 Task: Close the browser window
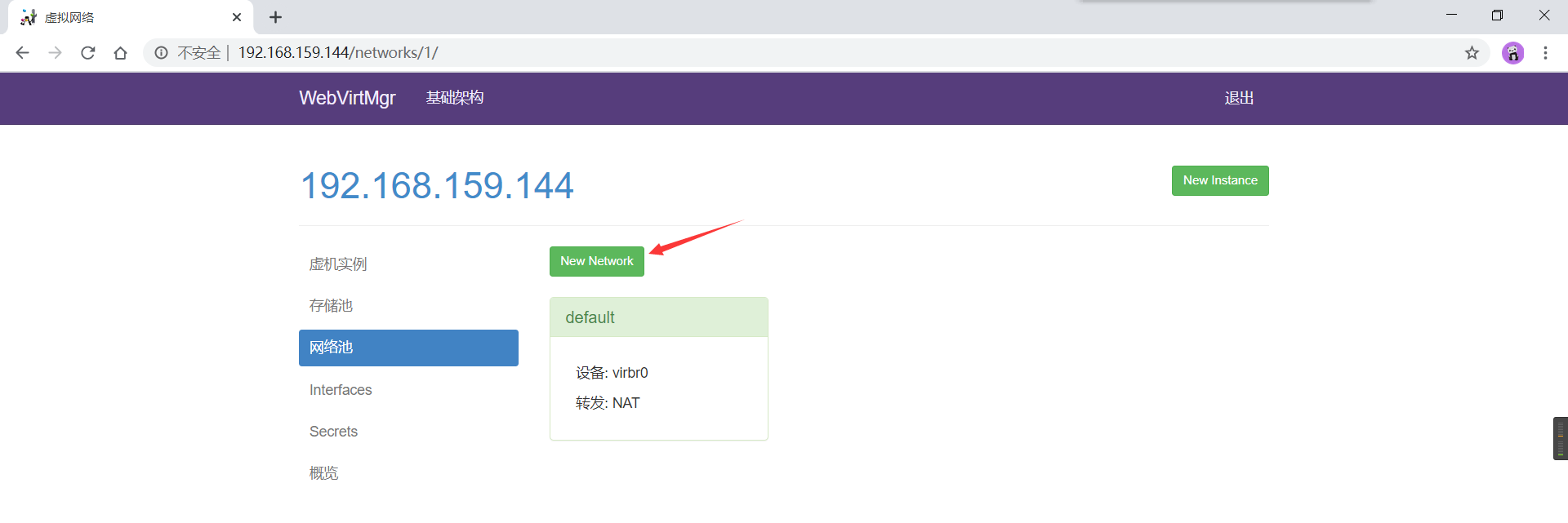[x=1543, y=15]
